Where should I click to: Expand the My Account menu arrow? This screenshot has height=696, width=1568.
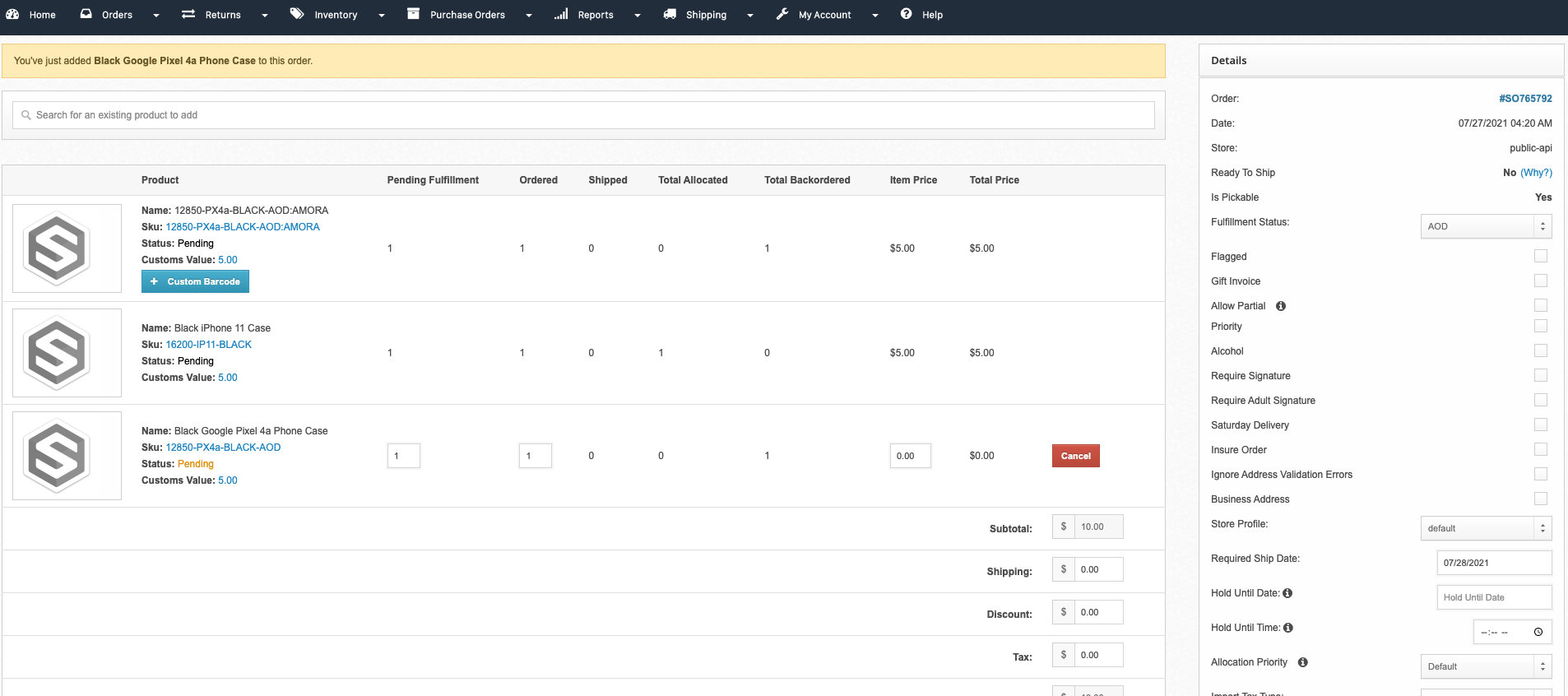click(875, 16)
